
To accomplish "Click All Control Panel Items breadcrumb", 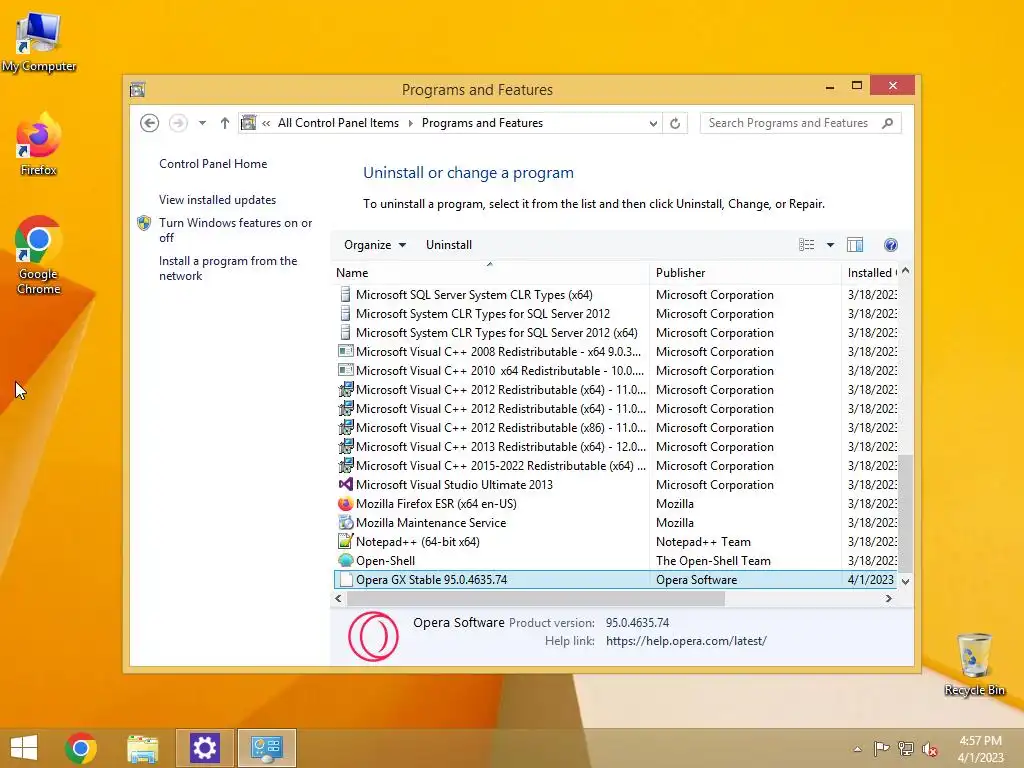I will click(x=338, y=123).
